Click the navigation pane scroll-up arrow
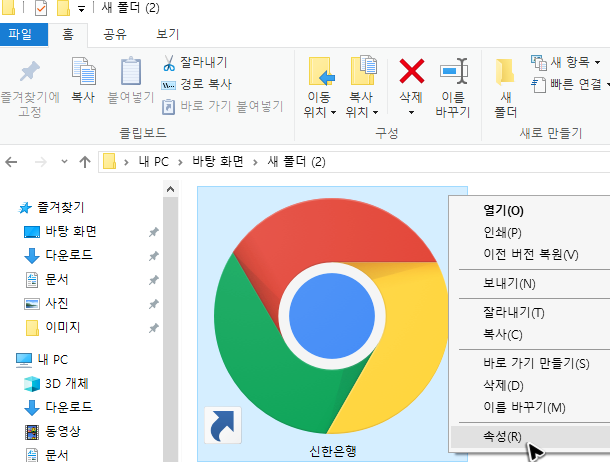The height and width of the screenshot is (462, 610). (x=170, y=189)
